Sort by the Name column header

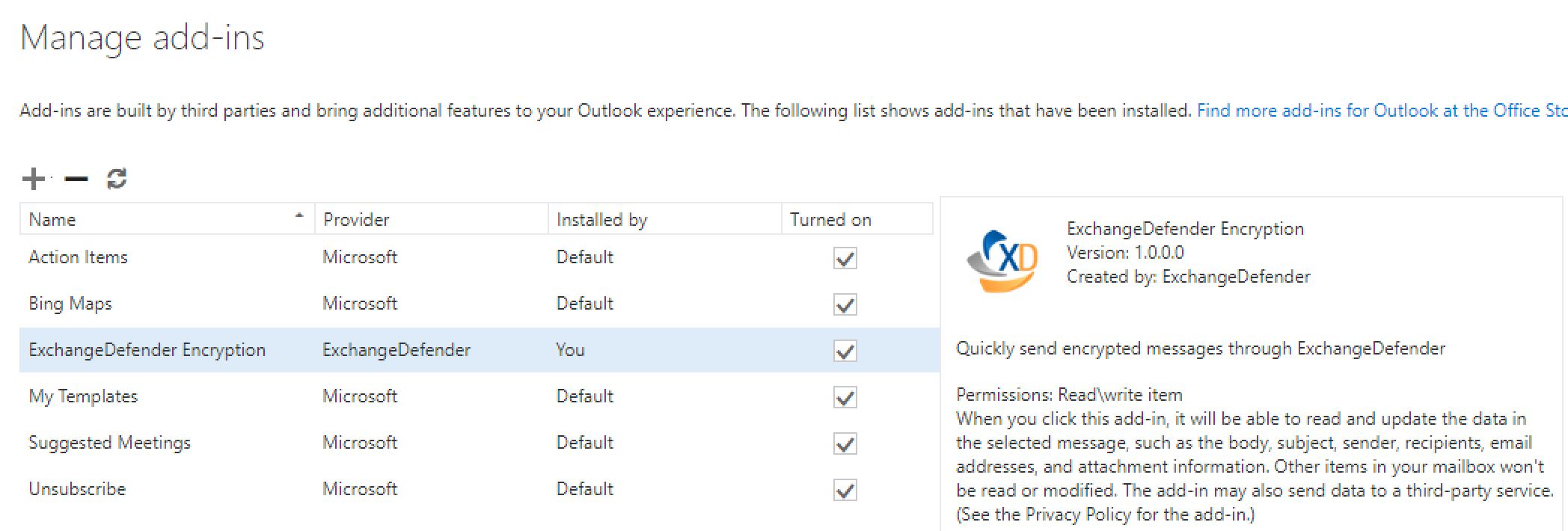(x=52, y=220)
